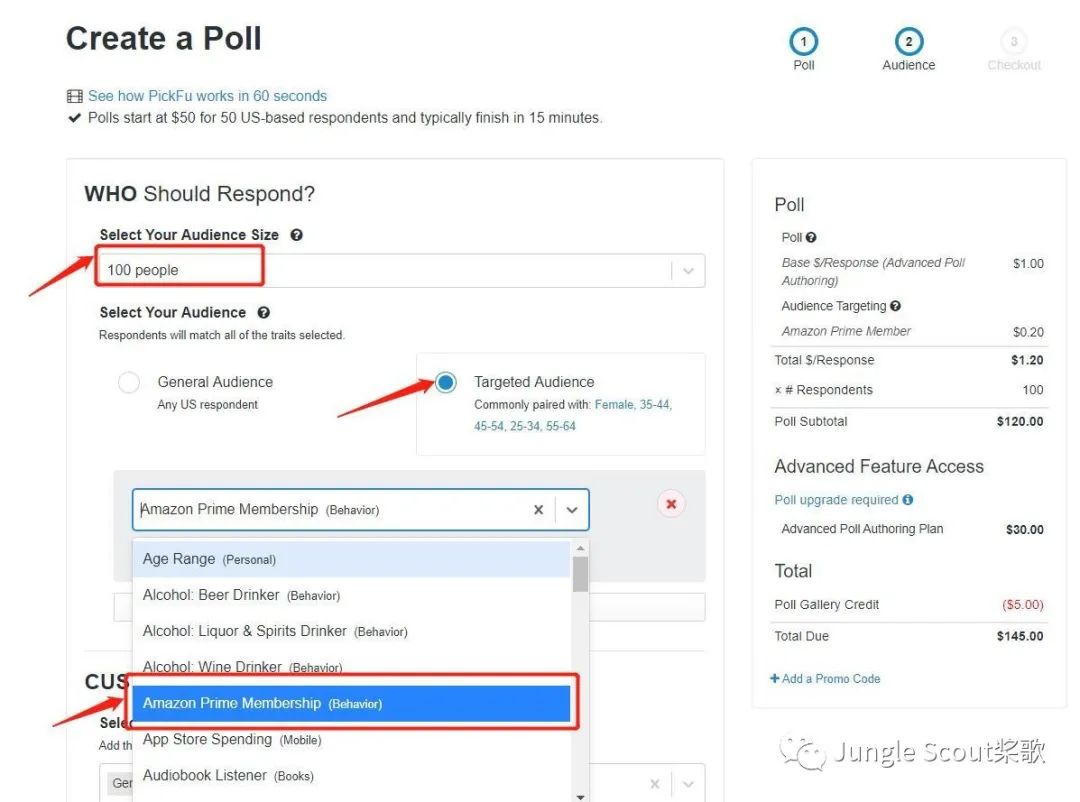This screenshot has height=802, width=1080.
Task: Click the help icon beside Audience Size
Action: click(x=296, y=235)
